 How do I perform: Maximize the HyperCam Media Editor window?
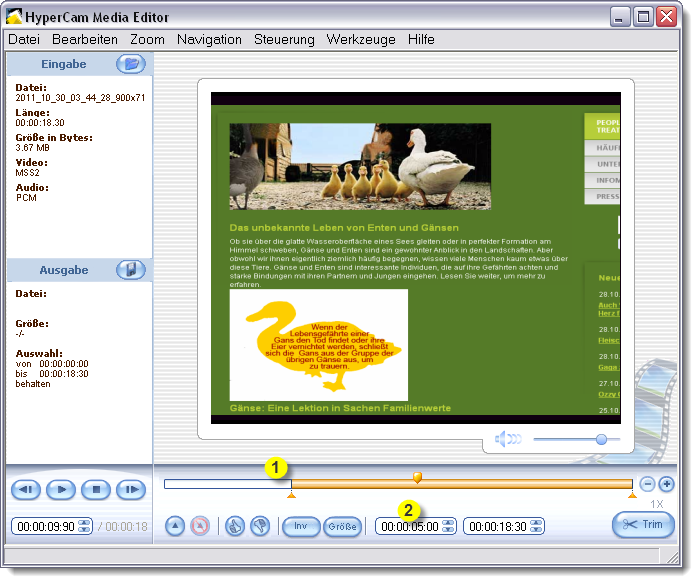point(643,17)
